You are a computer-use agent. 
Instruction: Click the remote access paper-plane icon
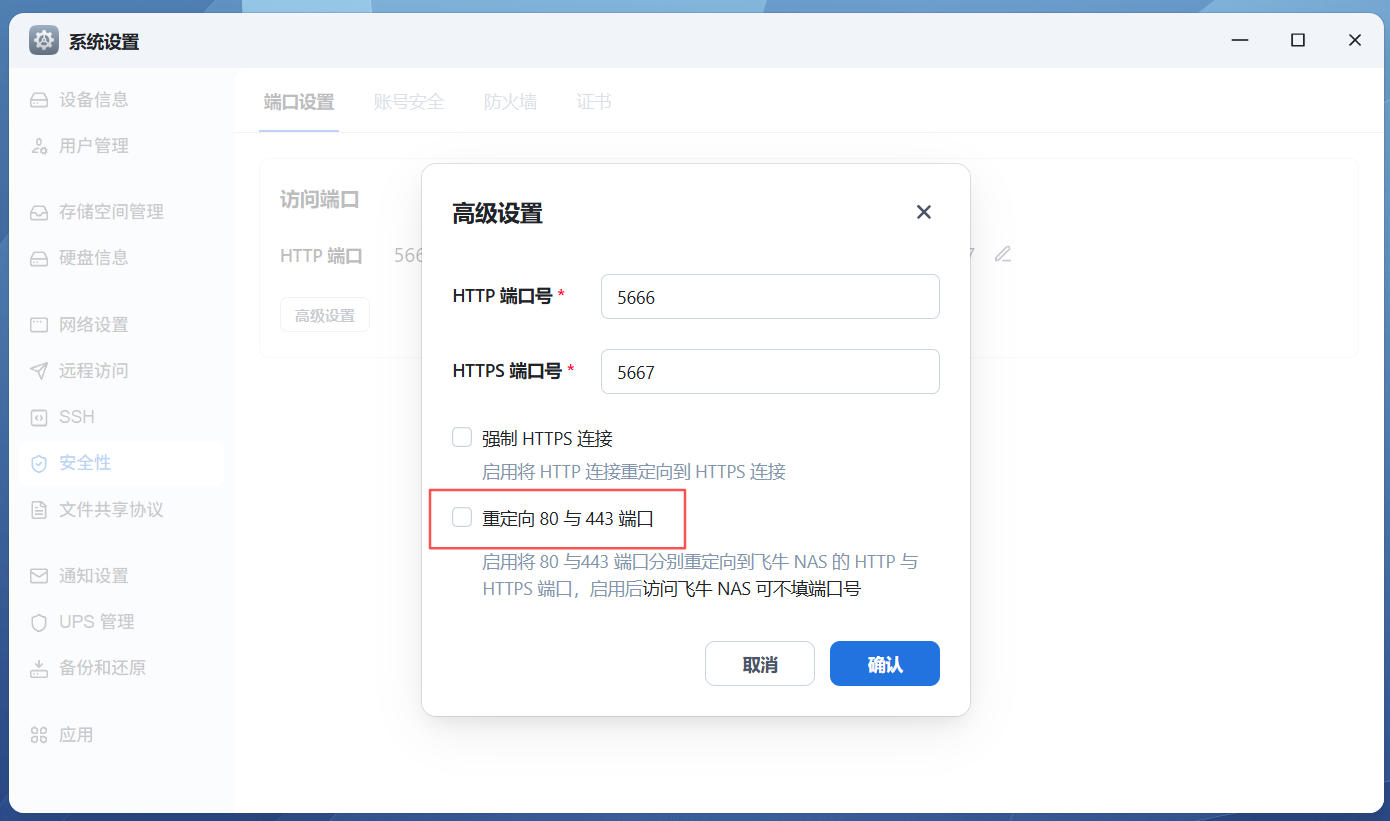[x=39, y=371]
